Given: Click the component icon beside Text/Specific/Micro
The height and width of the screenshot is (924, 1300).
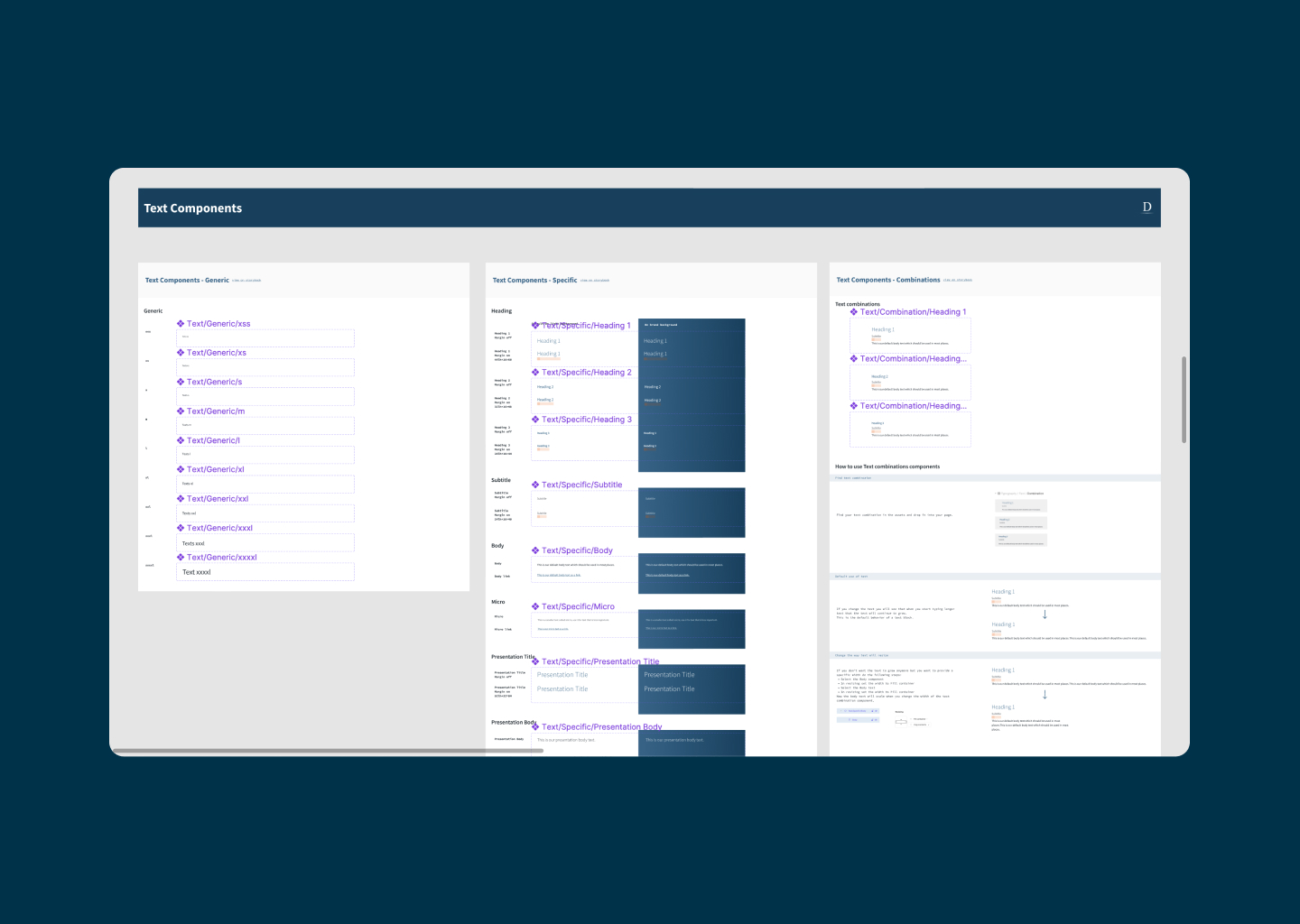Looking at the screenshot, I should tap(535, 606).
